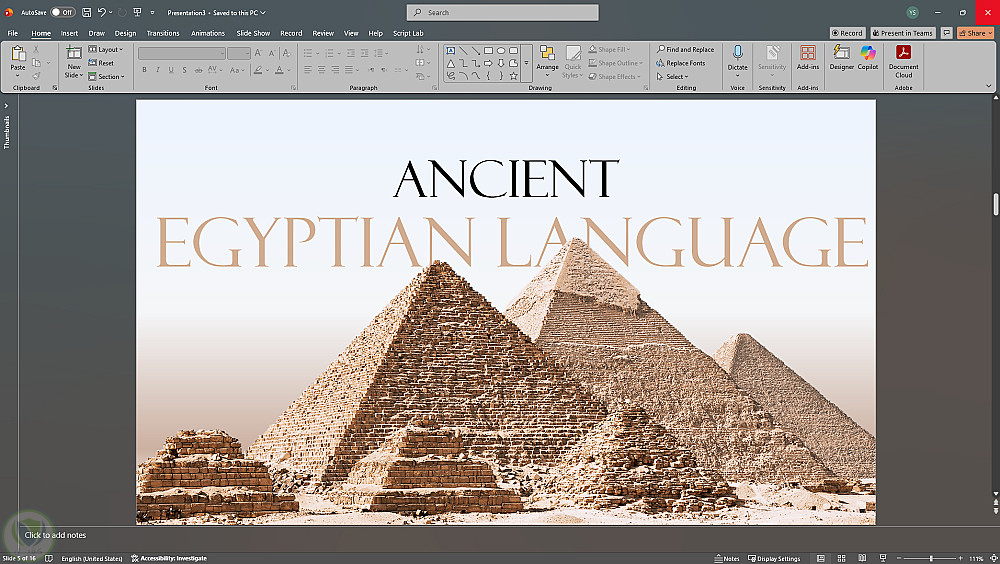
Task: Switch to Reading View icon
Action: point(862,558)
